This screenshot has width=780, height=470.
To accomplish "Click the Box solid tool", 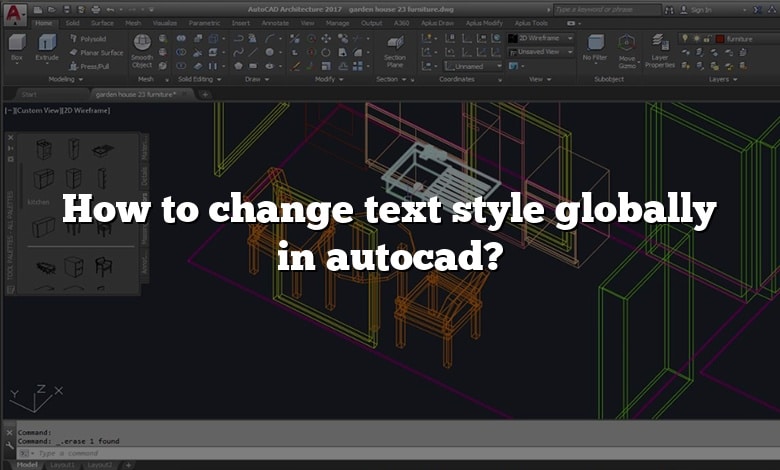I will (17, 49).
